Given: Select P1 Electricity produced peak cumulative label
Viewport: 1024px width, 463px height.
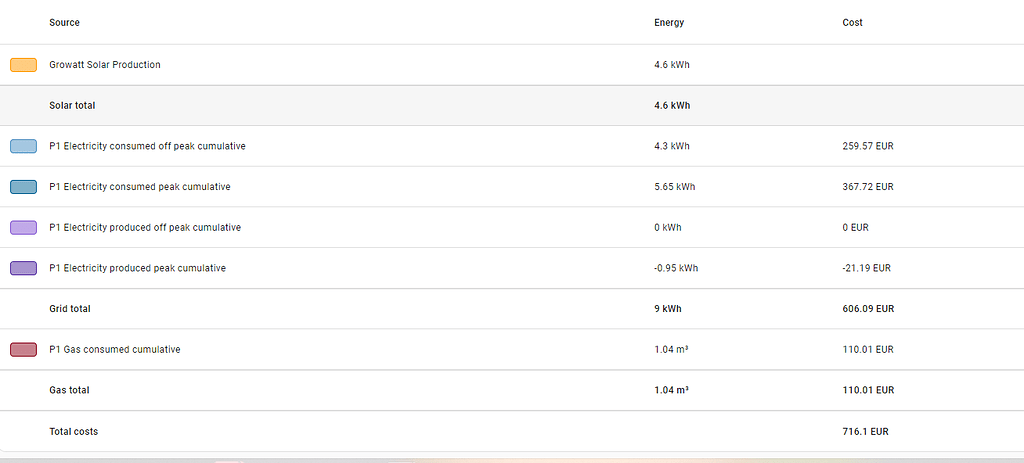Looking at the screenshot, I should tap(137, 268).
